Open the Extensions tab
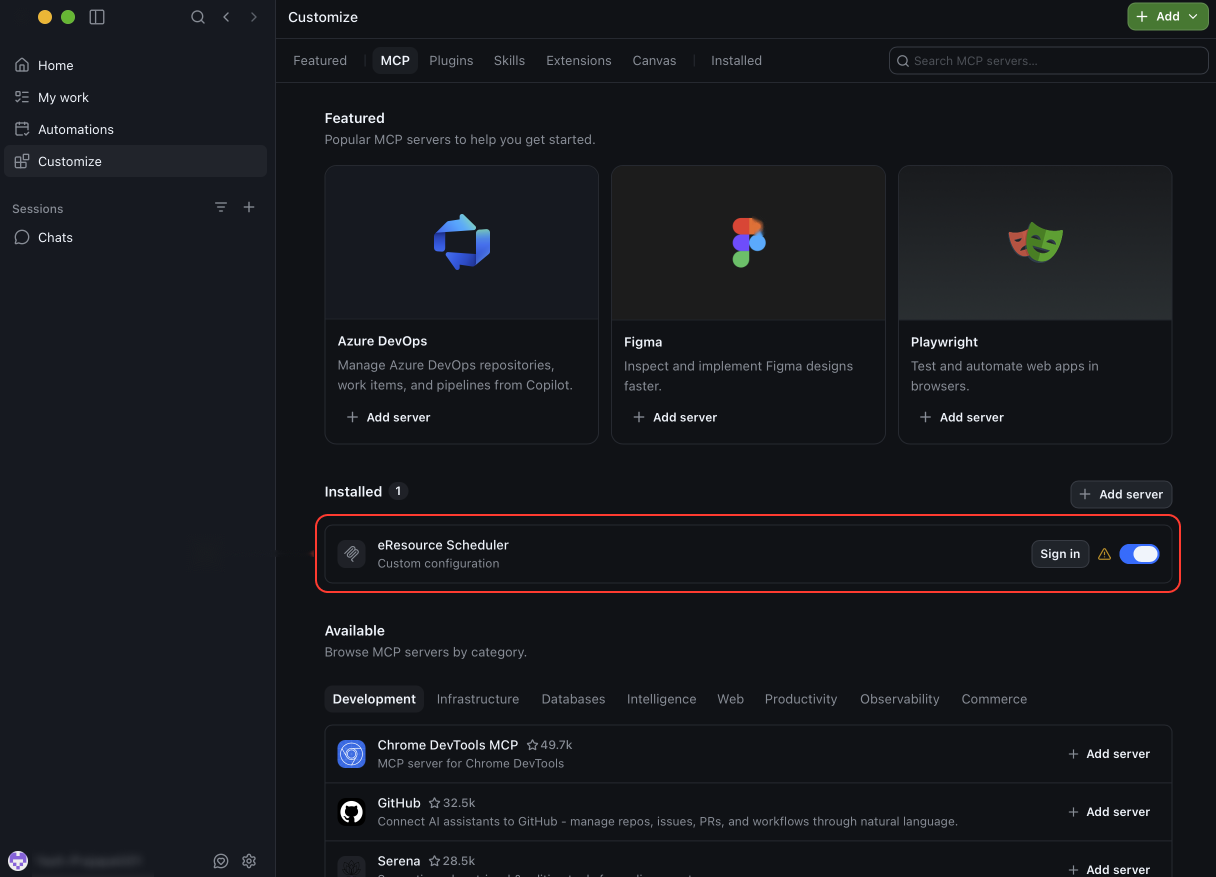Viewport: 1216px width, 877px height. [x=578, y=61]
